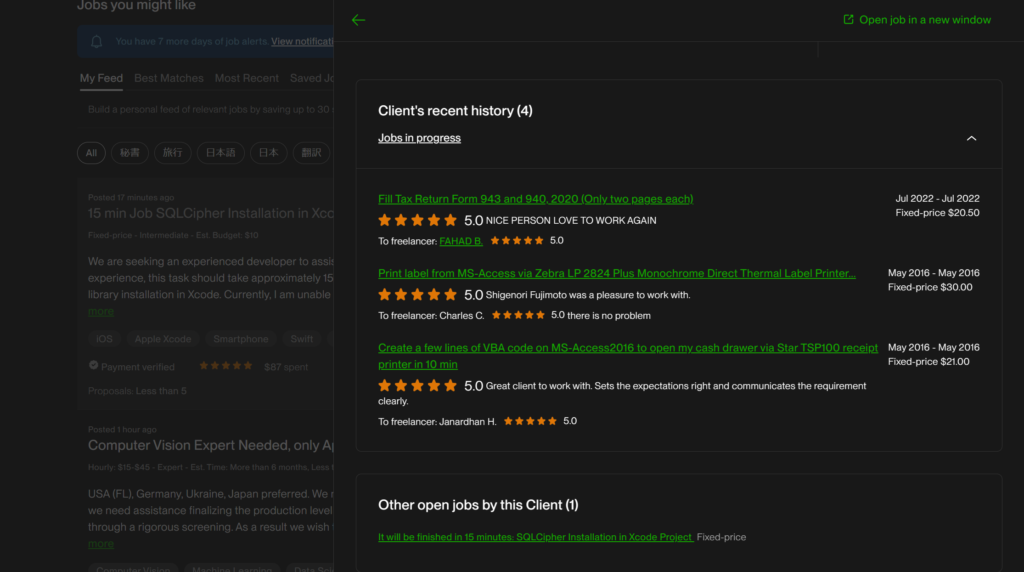Open the View notifications link in the alert banner
This screenshot has height=572, width=1024.
coord(302,41)
